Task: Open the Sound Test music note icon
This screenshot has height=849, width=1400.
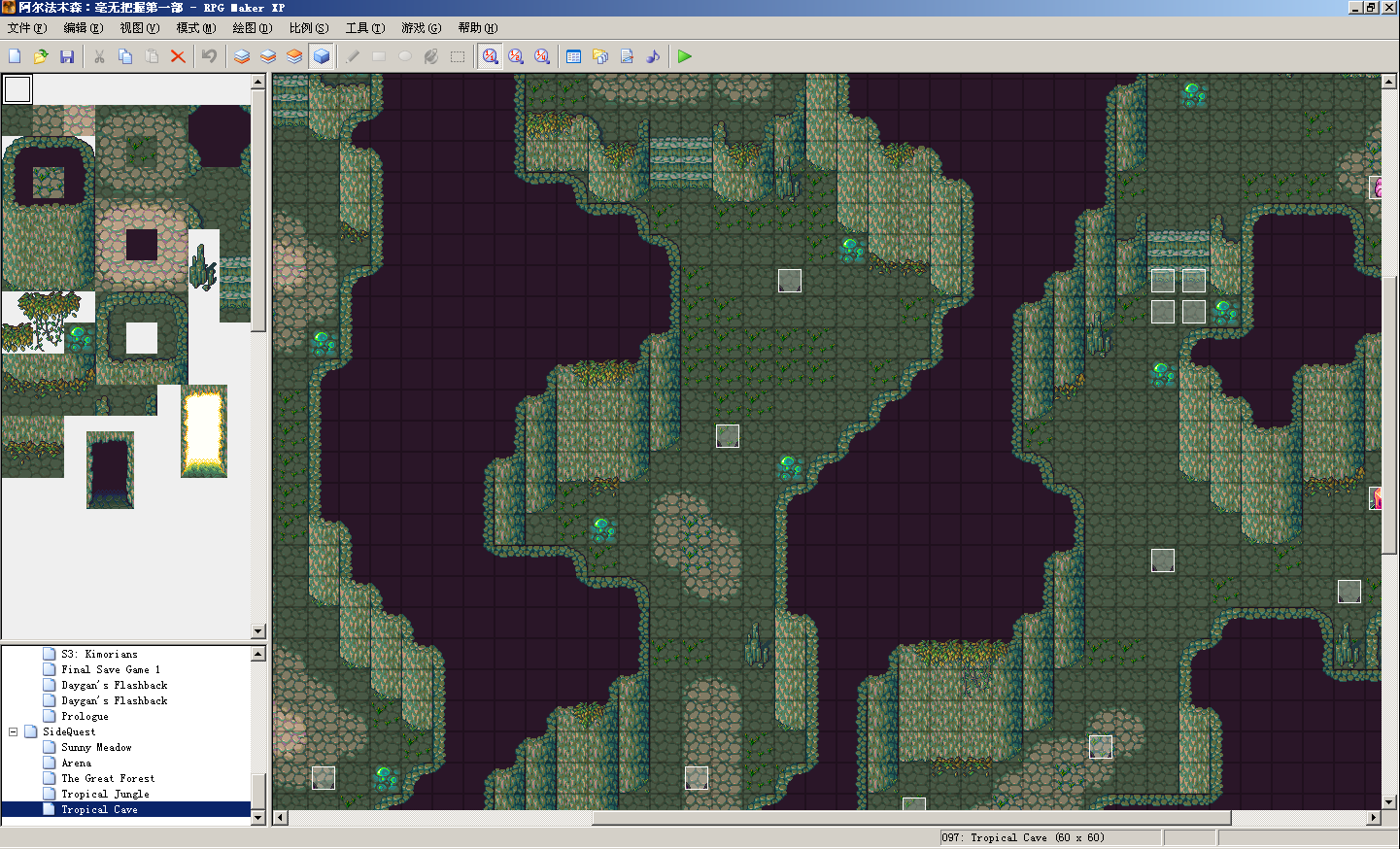Action: [653, 56]
